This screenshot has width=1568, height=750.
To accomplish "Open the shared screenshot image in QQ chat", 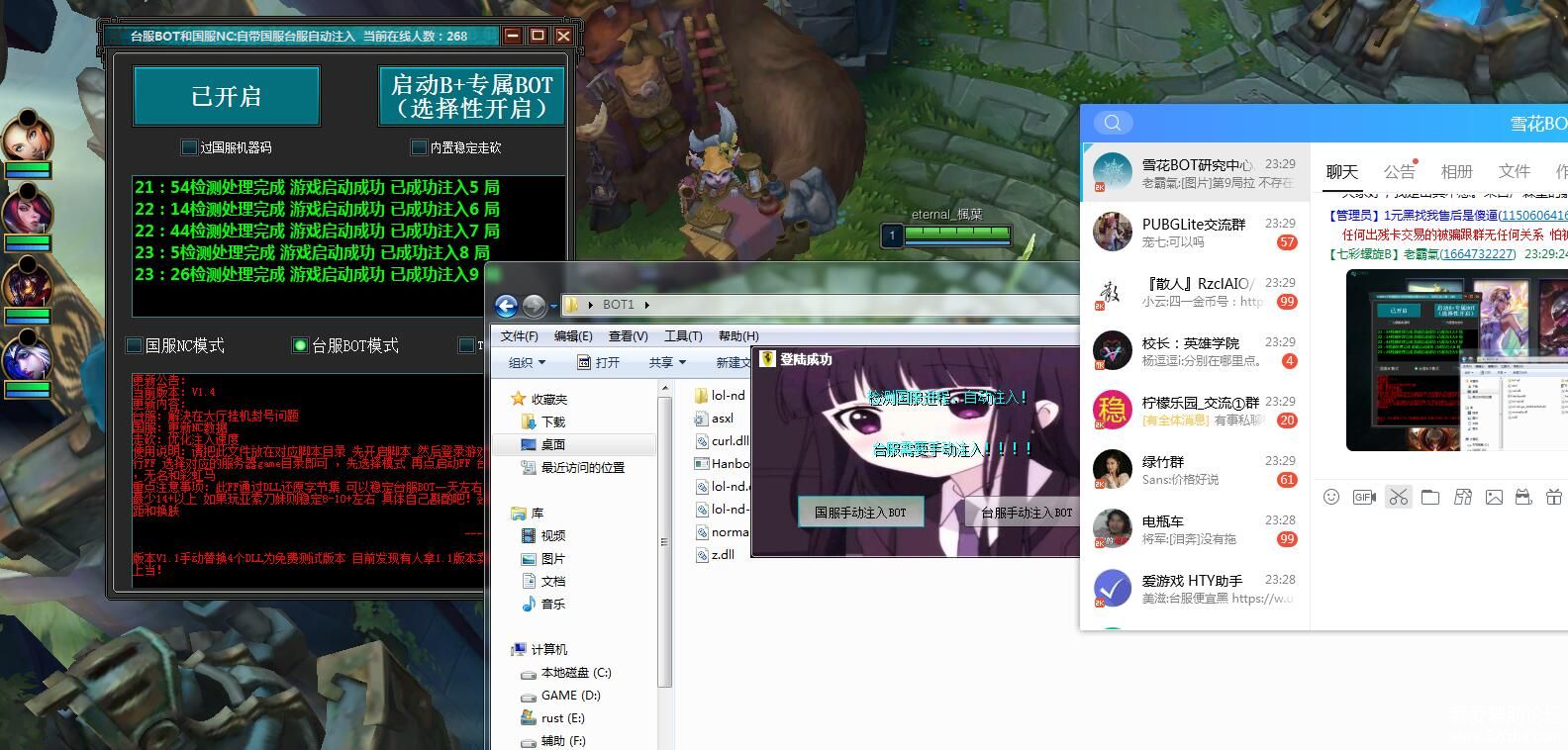I will [x=1457, y=360].
